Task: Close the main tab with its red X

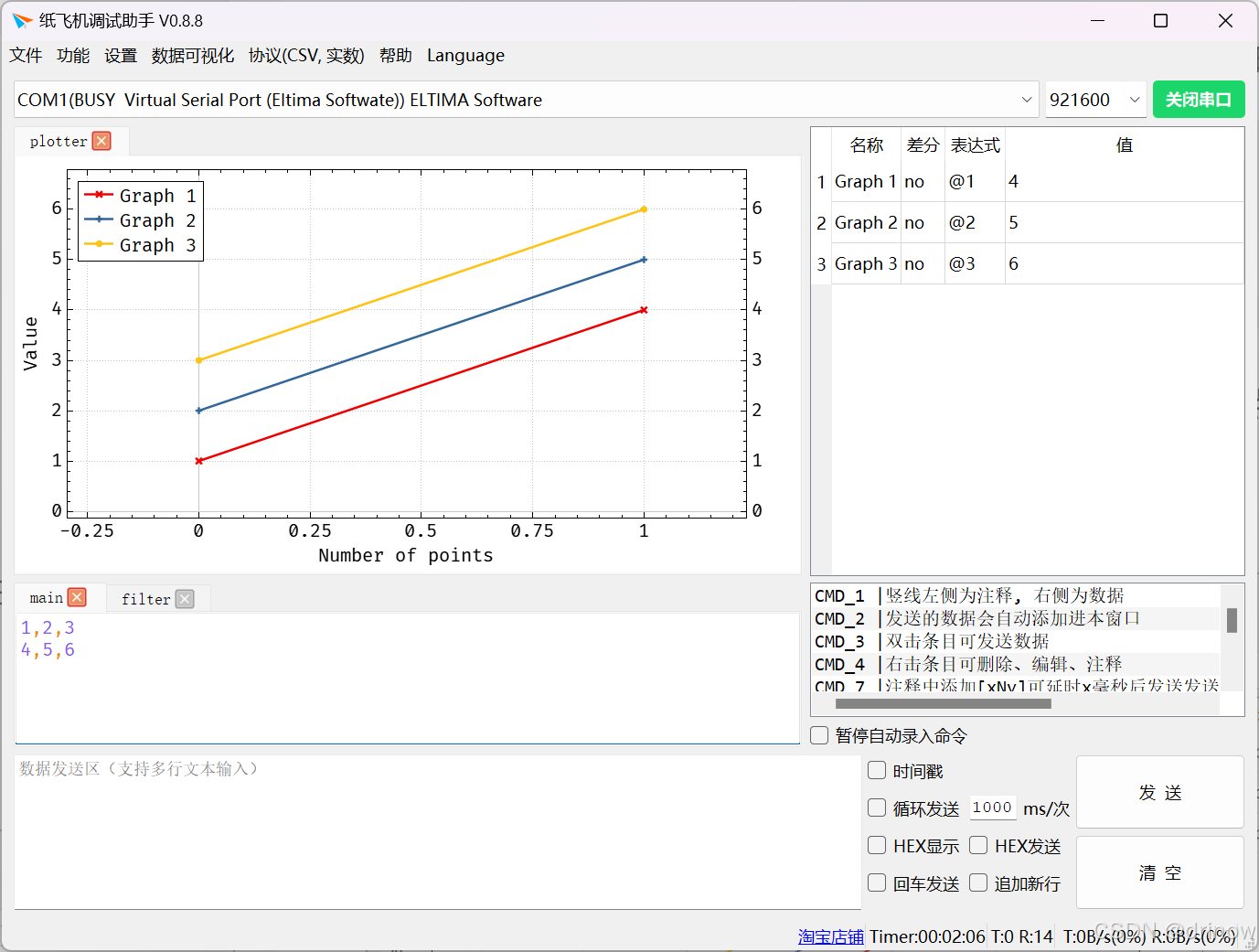Action: [78, 597]
